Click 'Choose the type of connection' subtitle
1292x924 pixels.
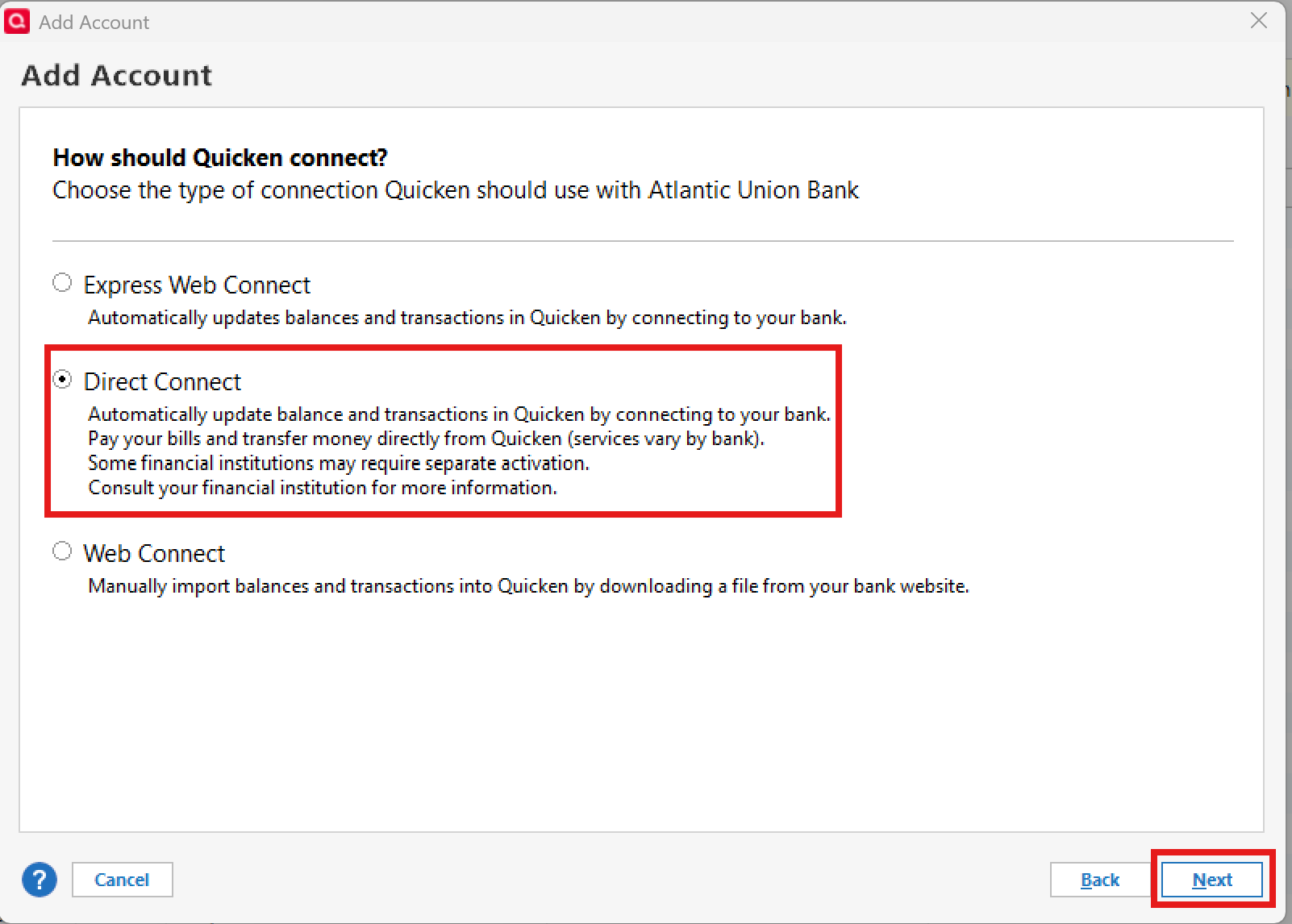click(456, 190)
